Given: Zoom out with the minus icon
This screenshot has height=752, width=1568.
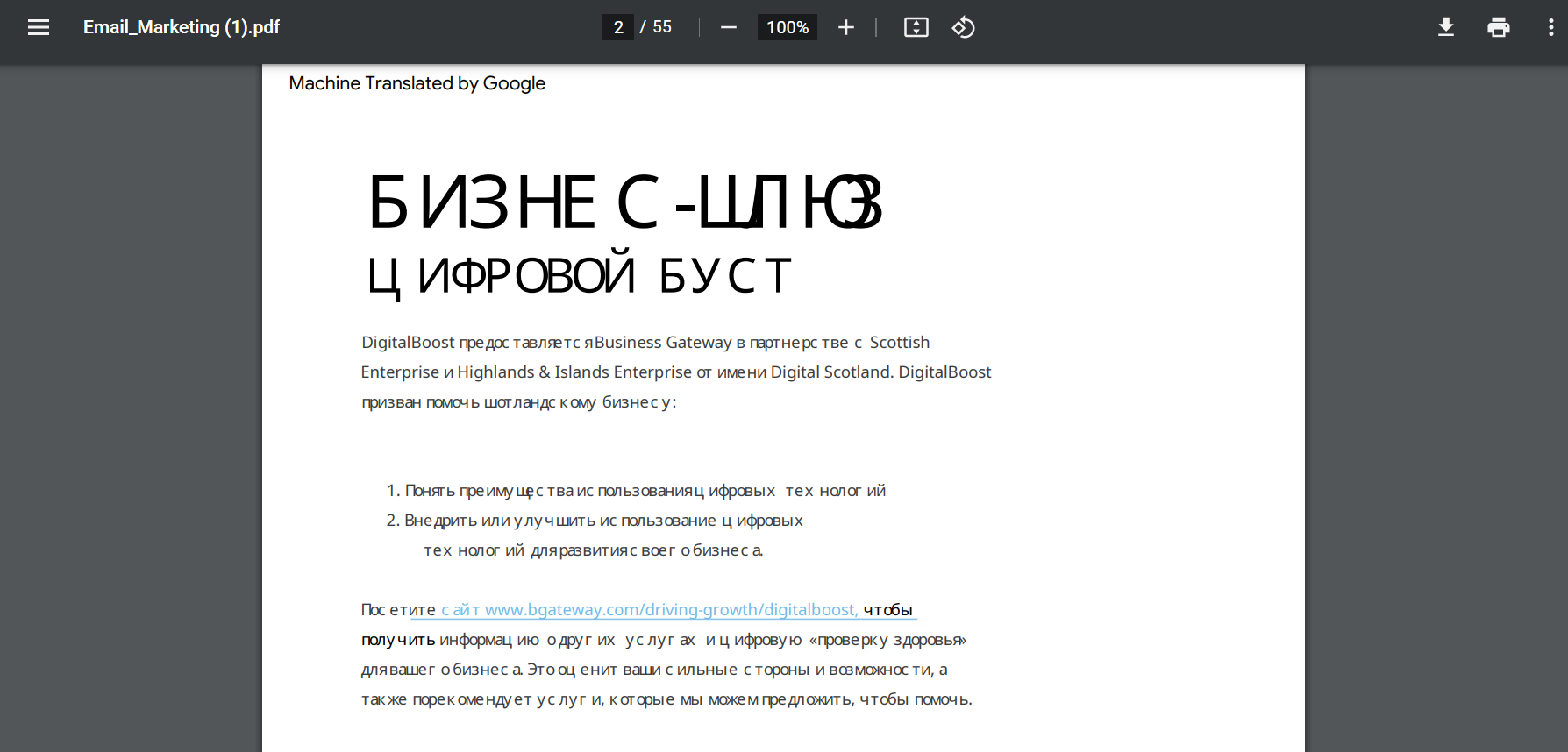Looking at the screenshot, I should [x=729, y=27].
